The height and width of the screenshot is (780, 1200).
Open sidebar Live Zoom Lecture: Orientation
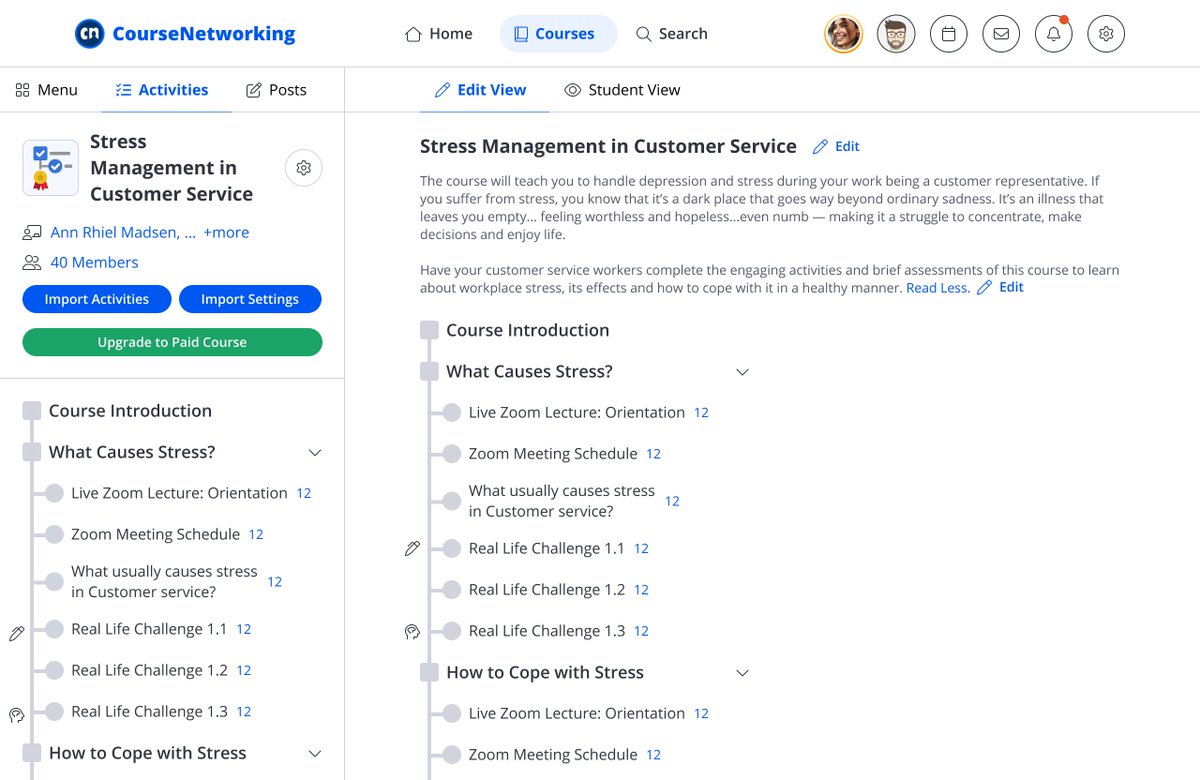[x=179, y=493]
